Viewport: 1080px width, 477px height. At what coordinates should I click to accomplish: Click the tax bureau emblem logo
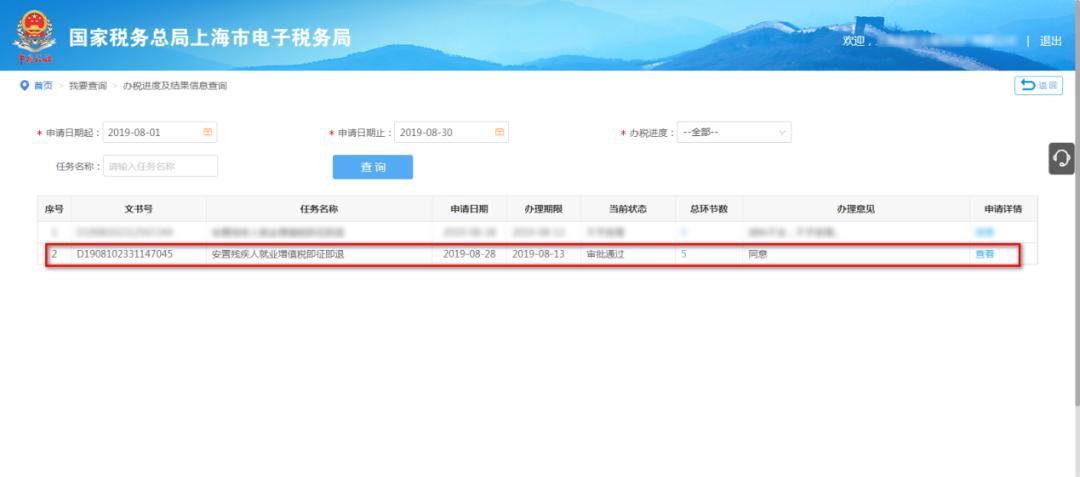[x=35, y=39]
